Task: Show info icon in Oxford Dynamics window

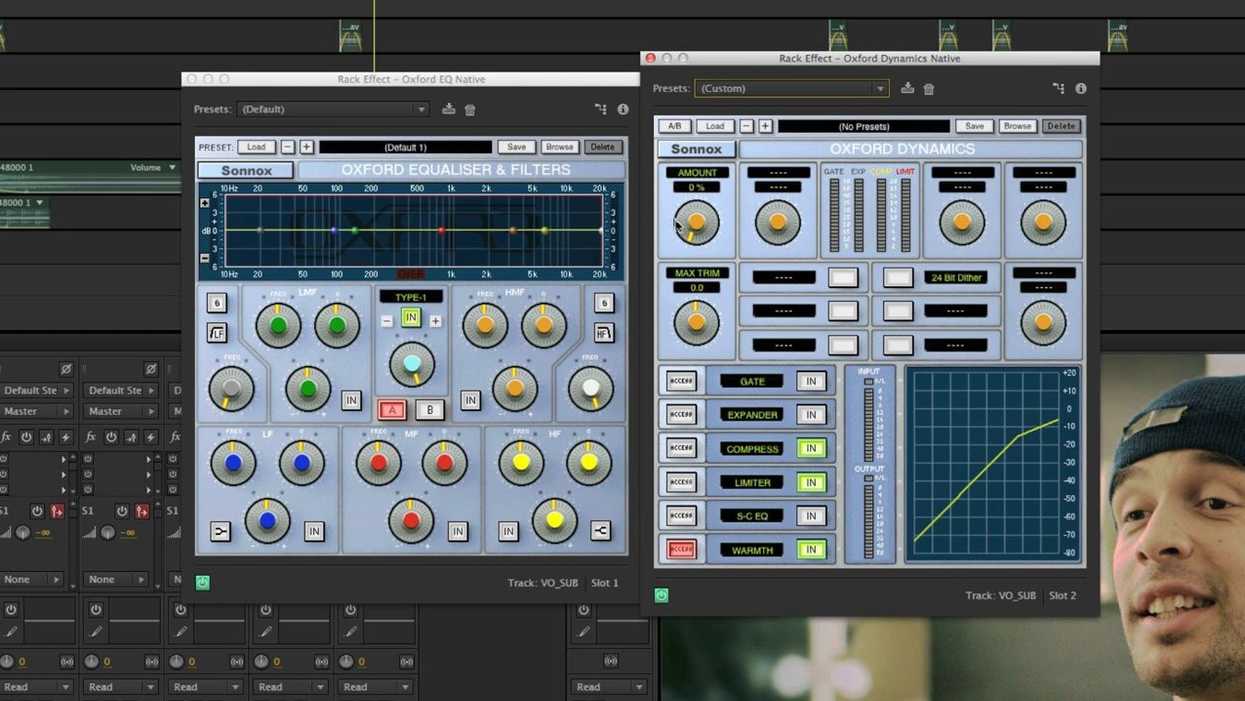Action: coord(1081,88)
